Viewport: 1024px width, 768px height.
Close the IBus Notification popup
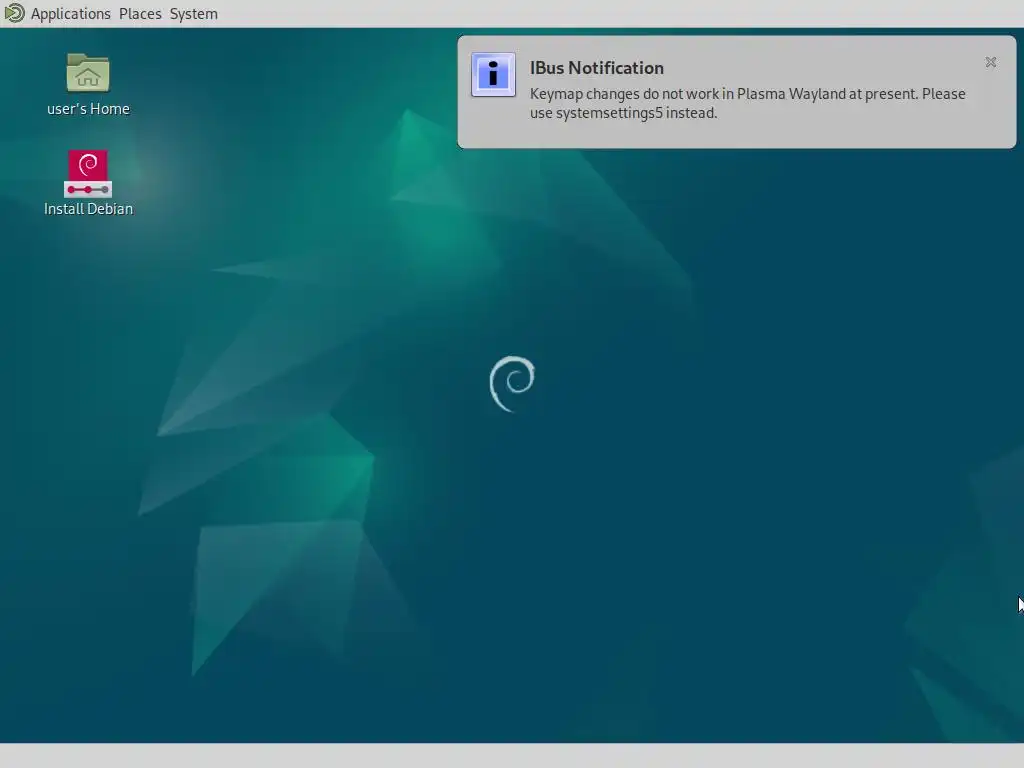click(990, 62)
